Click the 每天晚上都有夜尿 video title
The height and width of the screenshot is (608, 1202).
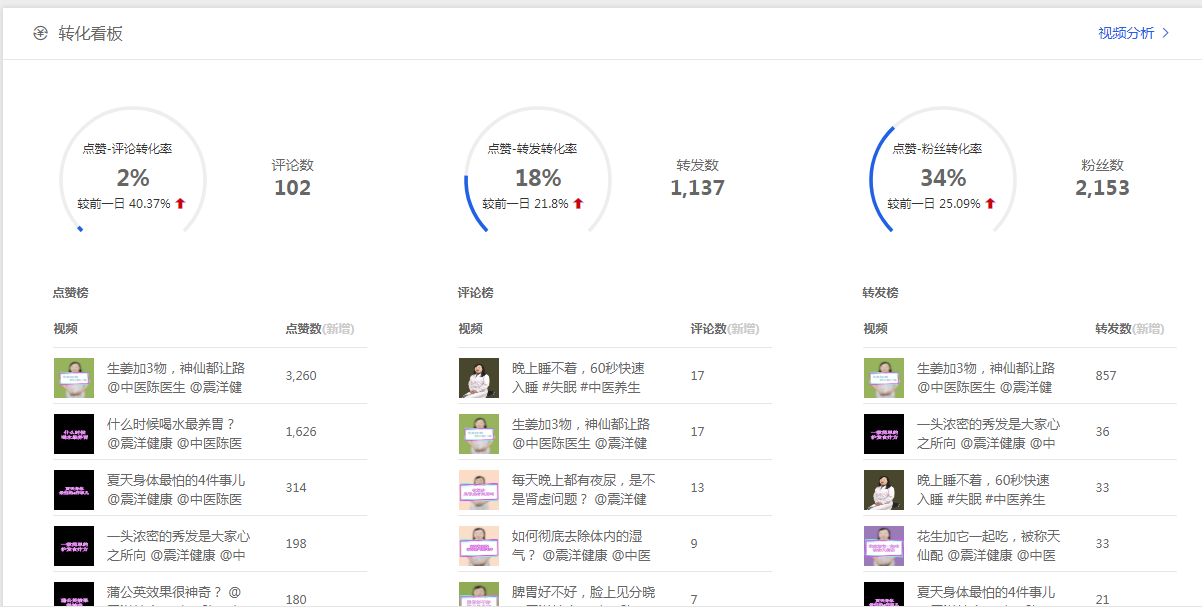584,490
